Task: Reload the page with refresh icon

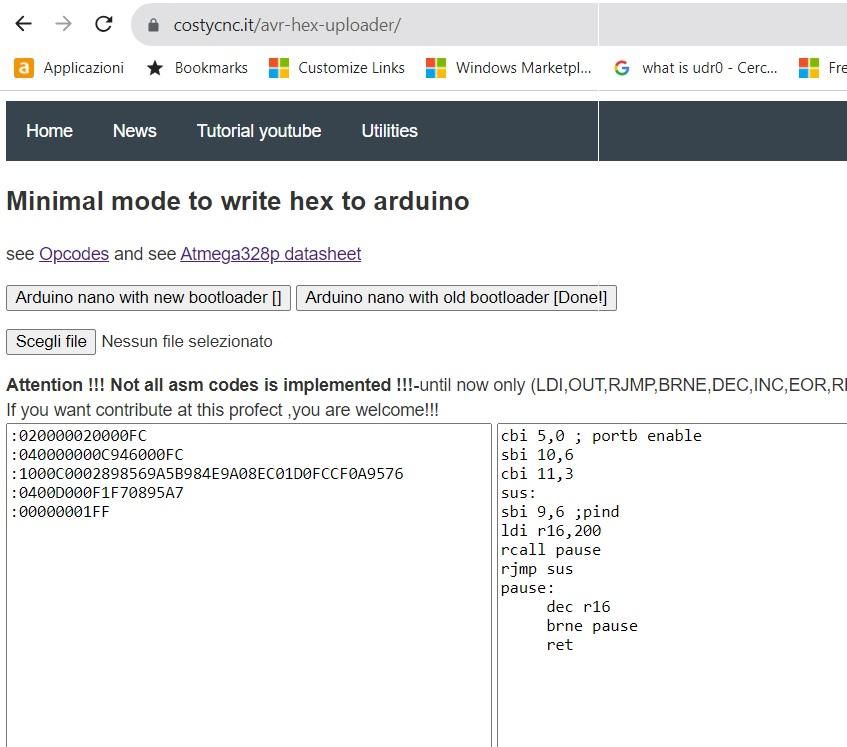Action: pyautogui.click(x=103, y=24)
